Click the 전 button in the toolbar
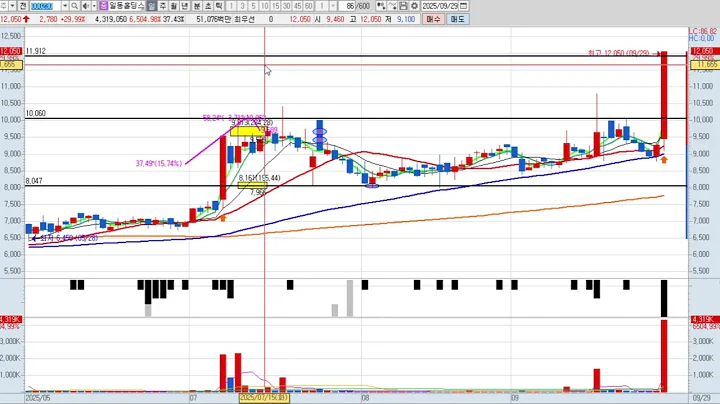Screen dimensions: 720x404 pos(22,6)
